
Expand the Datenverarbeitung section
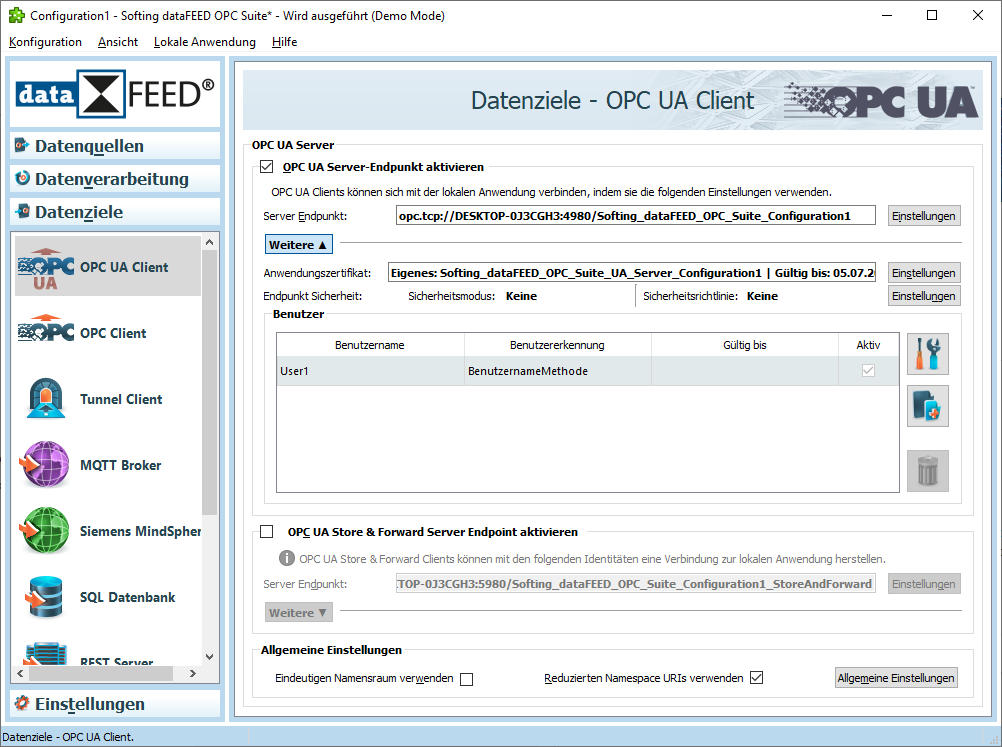tap(115, 179)
